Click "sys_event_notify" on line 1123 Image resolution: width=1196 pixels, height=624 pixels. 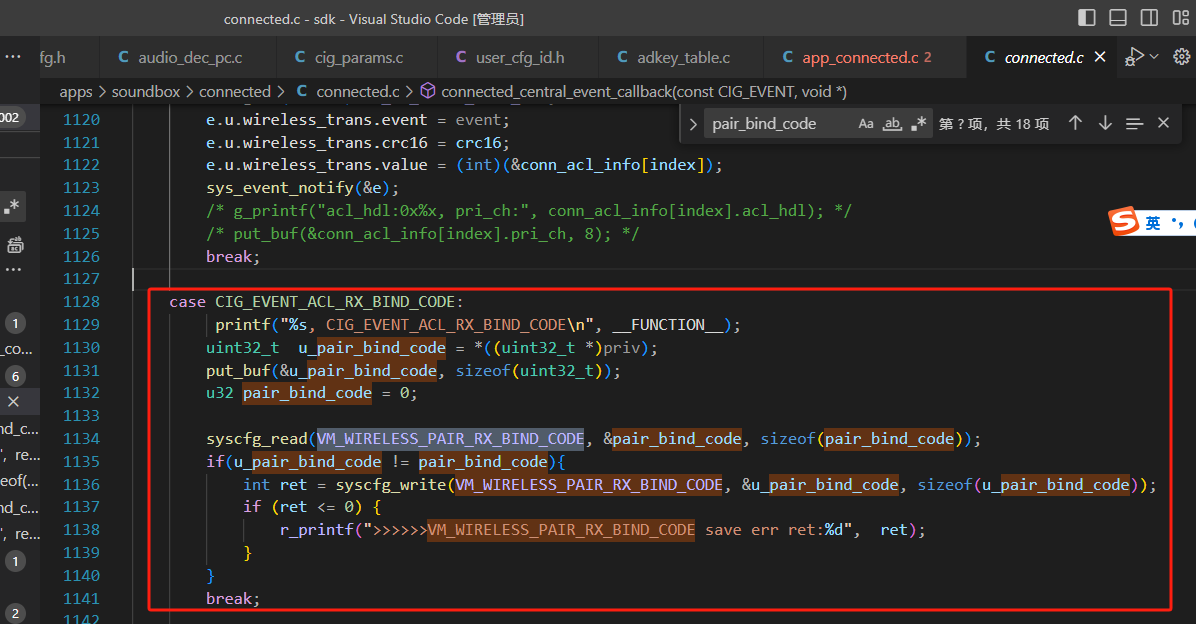[280, 188]
